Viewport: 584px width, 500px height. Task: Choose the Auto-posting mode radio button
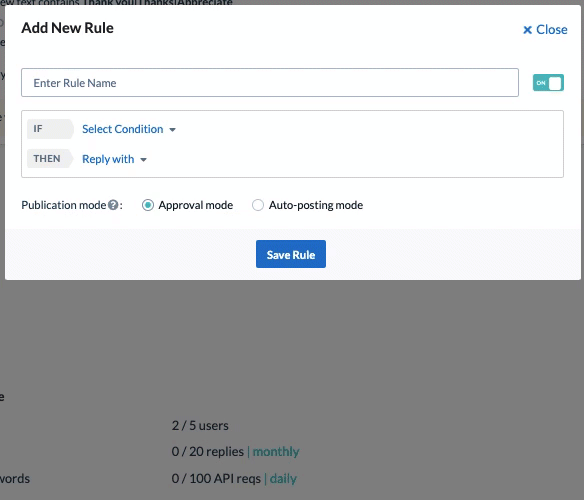258,205
